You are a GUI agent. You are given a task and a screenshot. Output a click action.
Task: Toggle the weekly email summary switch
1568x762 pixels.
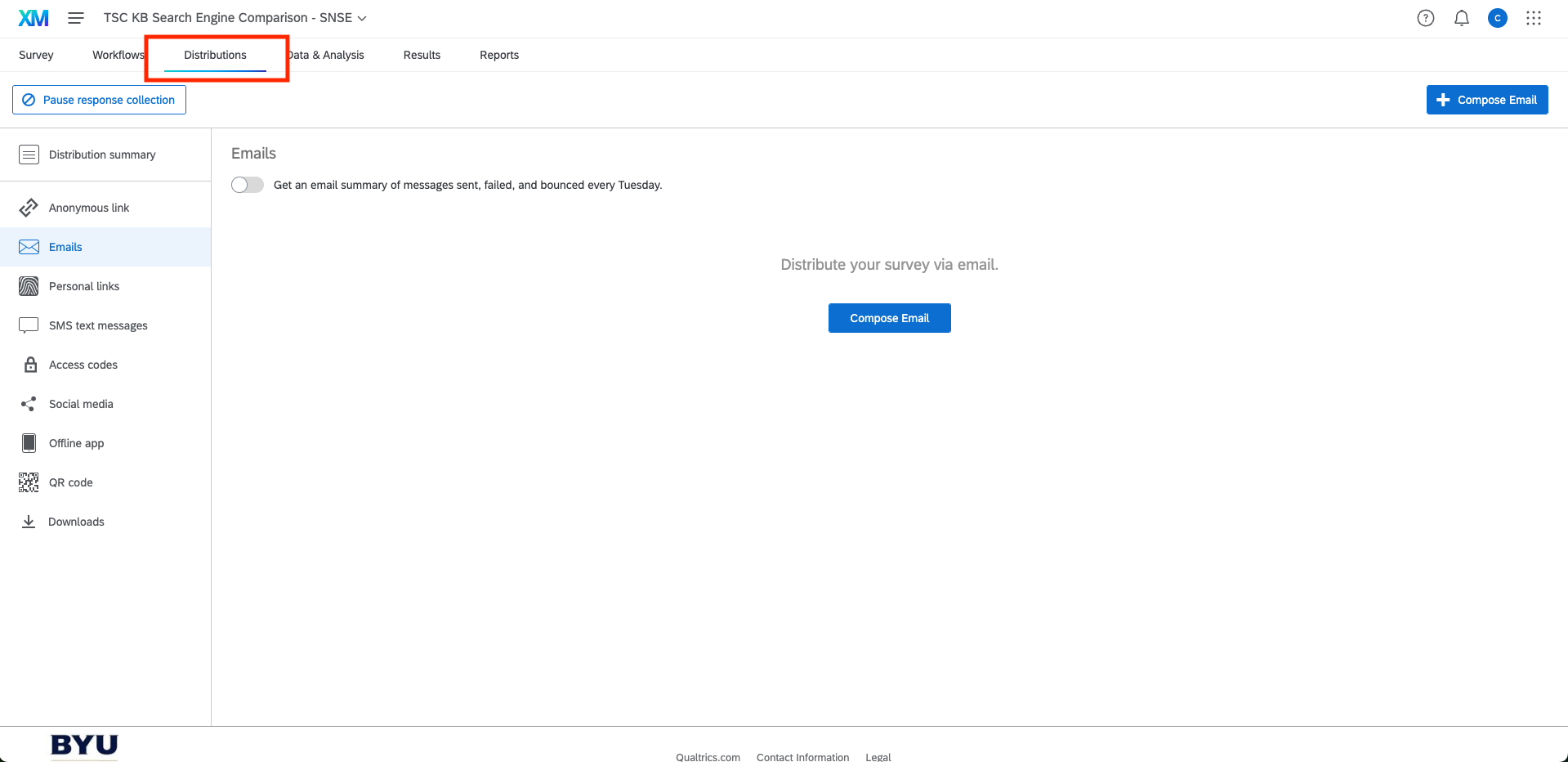click(x=248, y=185)
